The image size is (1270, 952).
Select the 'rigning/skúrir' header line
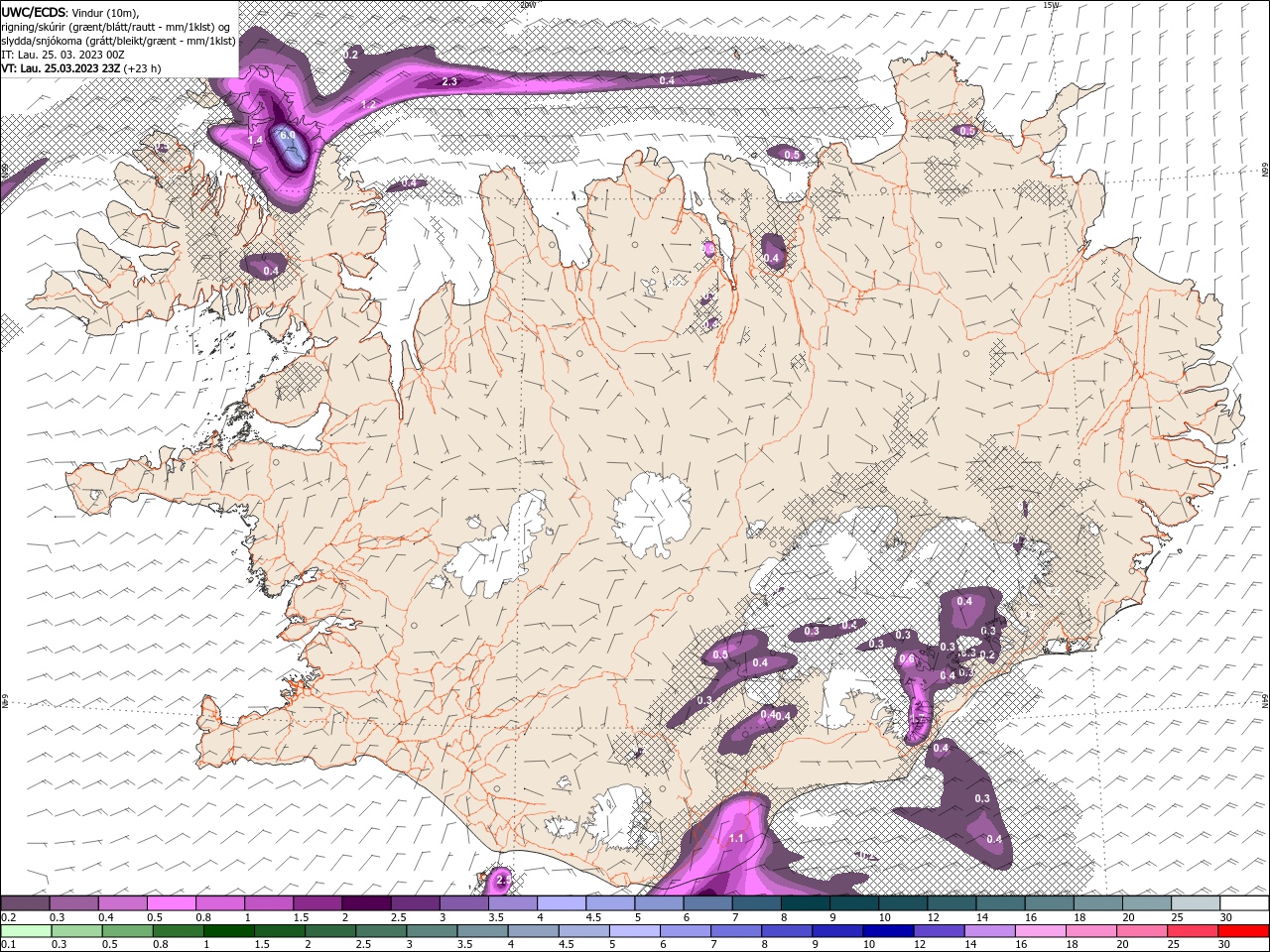(x=116, y=27)
